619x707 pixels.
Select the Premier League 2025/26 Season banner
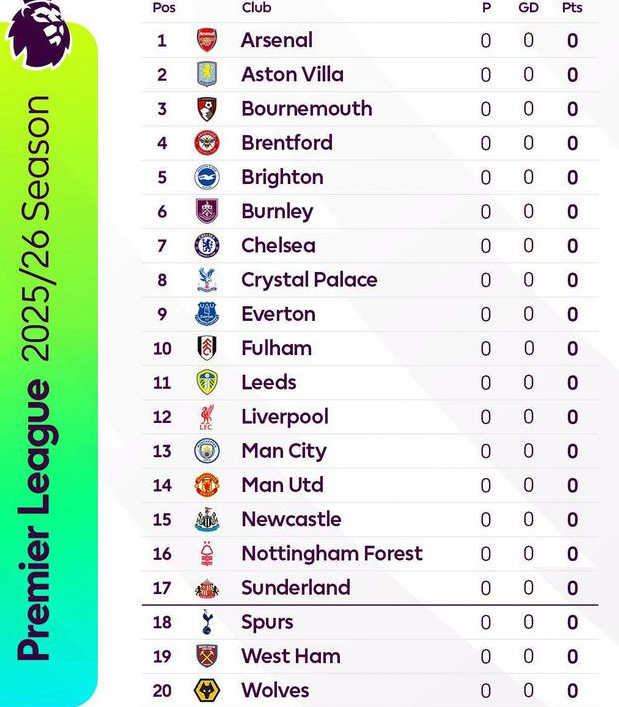37,380
